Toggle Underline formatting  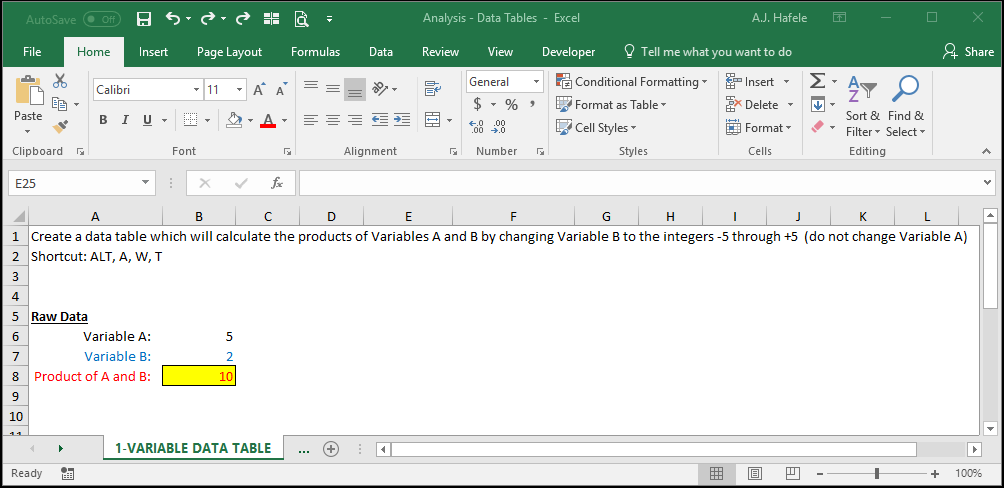coord(147,120)
